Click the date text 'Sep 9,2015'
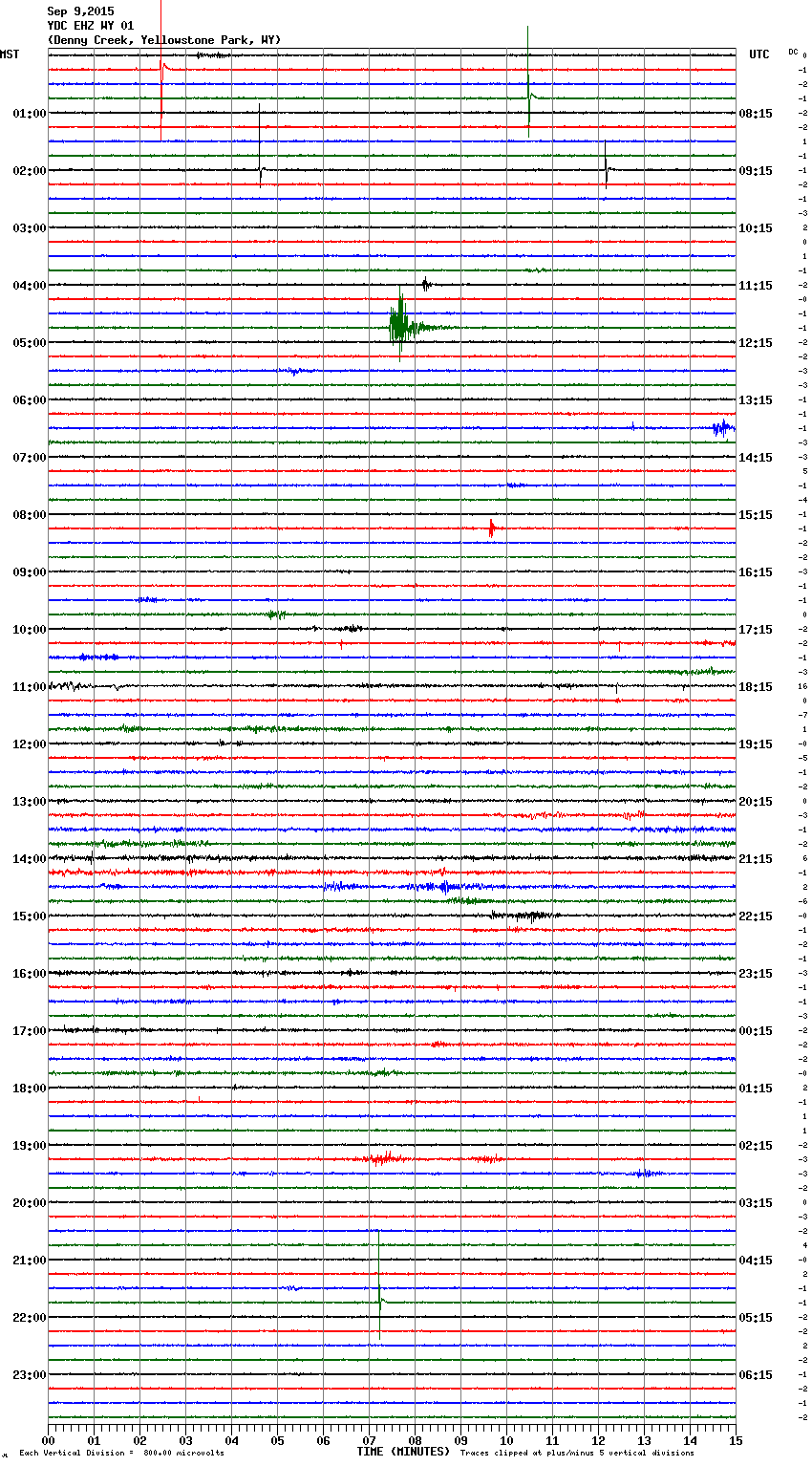 [80, 12]
